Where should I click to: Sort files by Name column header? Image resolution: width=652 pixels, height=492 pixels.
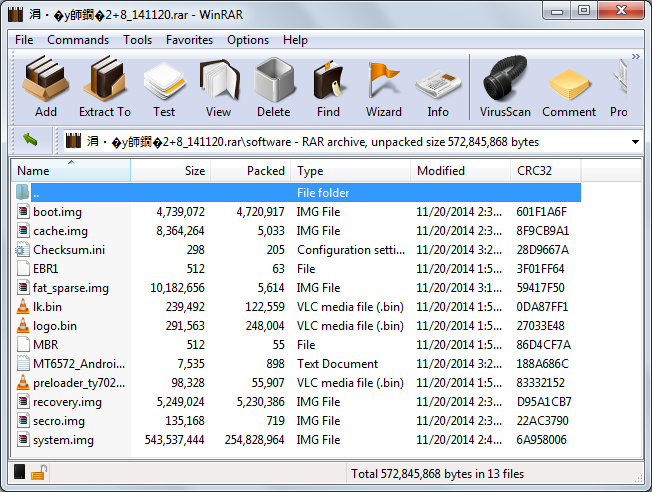(71, 171)
